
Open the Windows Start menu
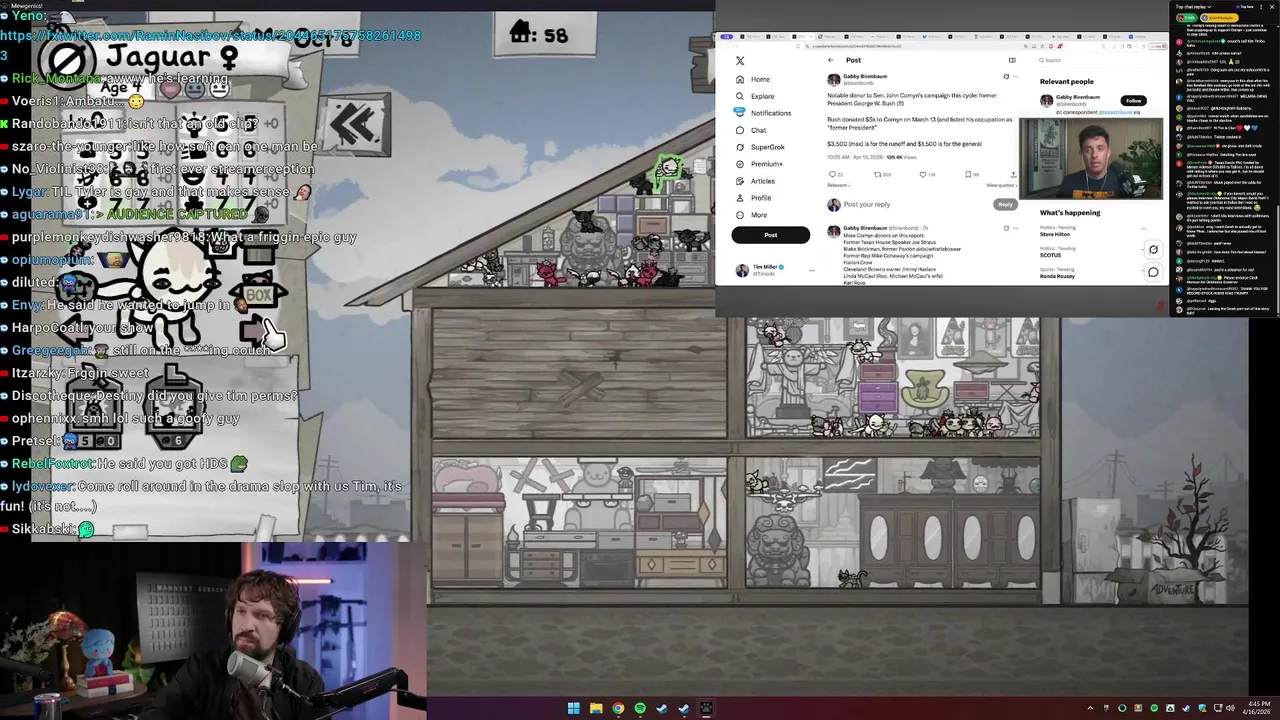pyautogui.click(x=573, y=709)
